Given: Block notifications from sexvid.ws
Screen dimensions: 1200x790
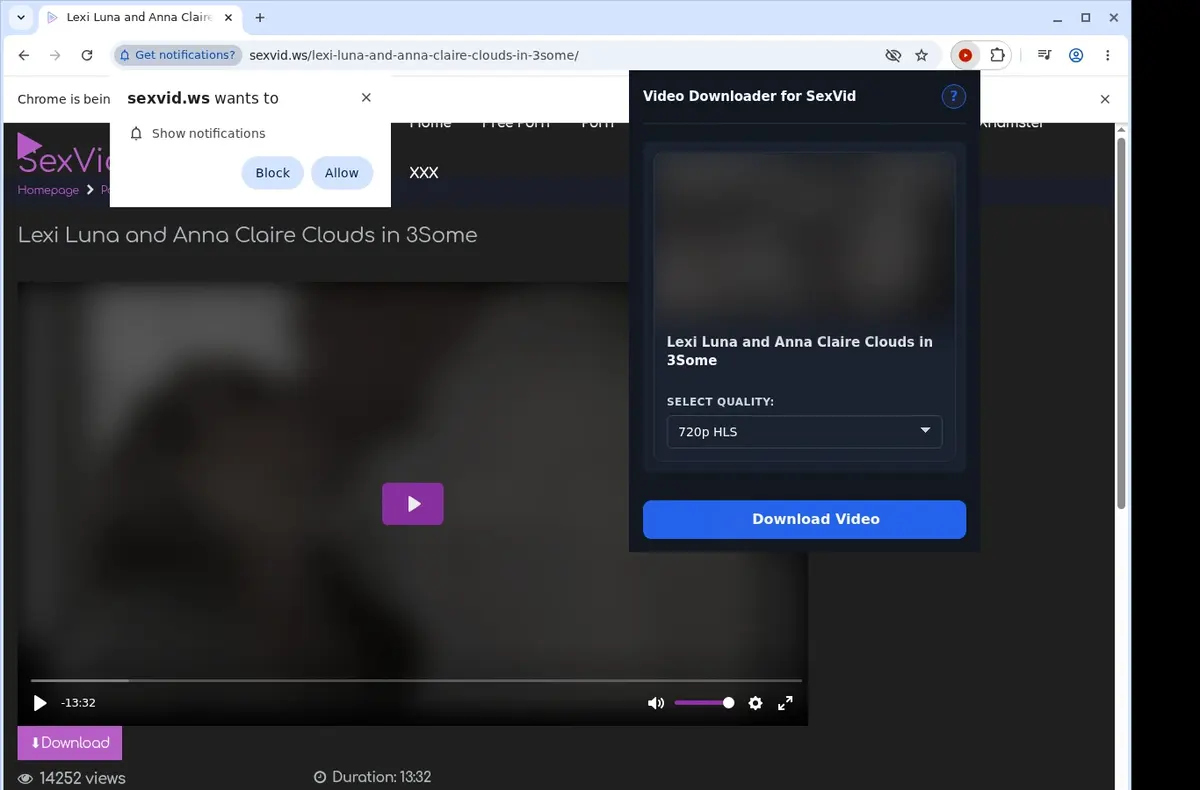Looking at the screenshot, I should pyautogui.click(x=273, y=173).
